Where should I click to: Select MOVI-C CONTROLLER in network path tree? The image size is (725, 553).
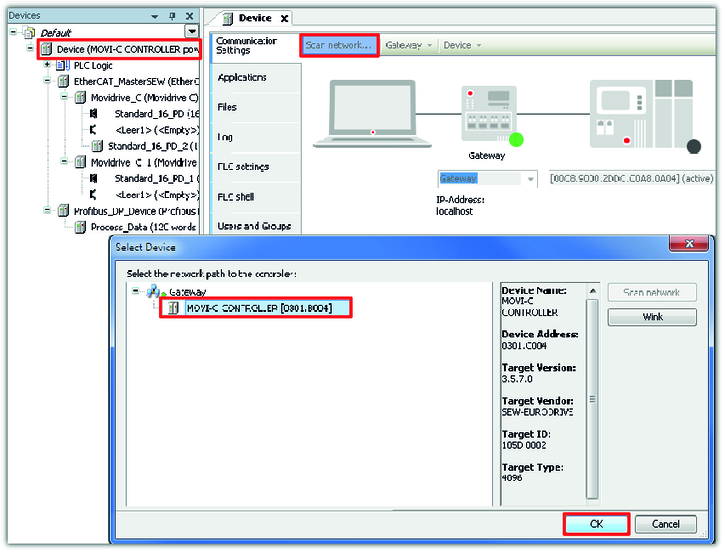(x=262, y=308)
